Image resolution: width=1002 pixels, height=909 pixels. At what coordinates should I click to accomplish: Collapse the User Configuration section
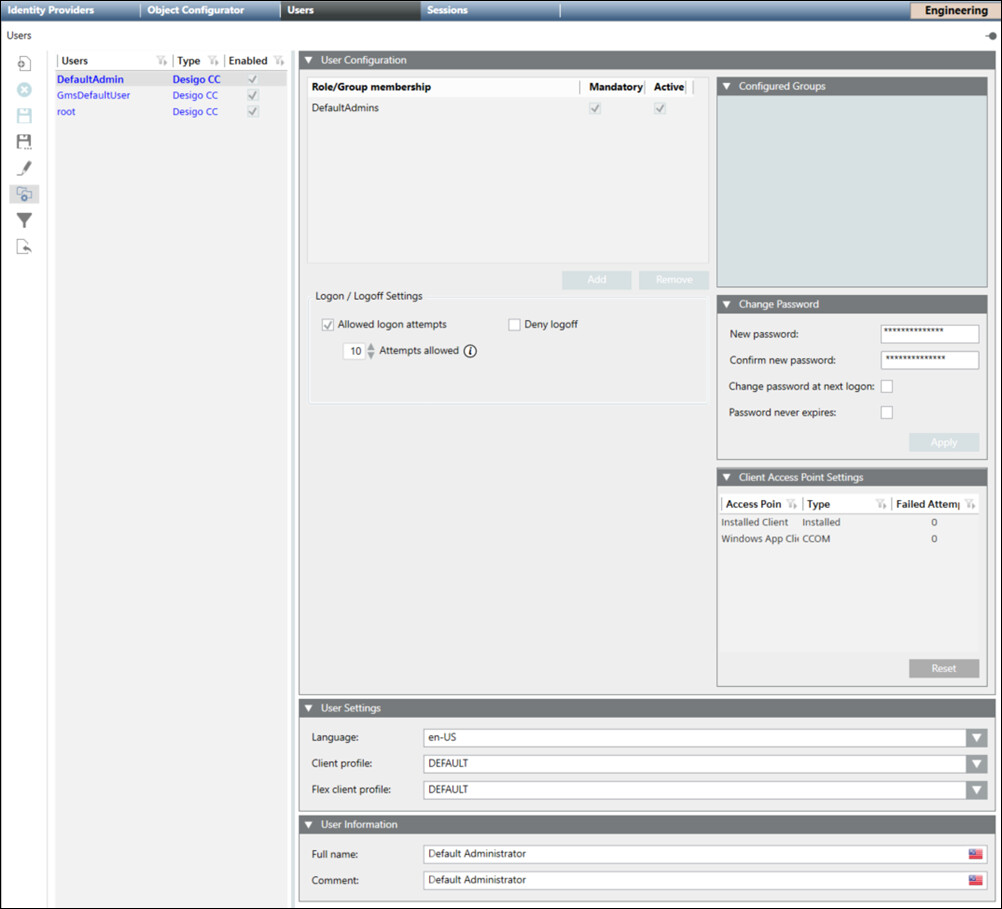[308, 61]
